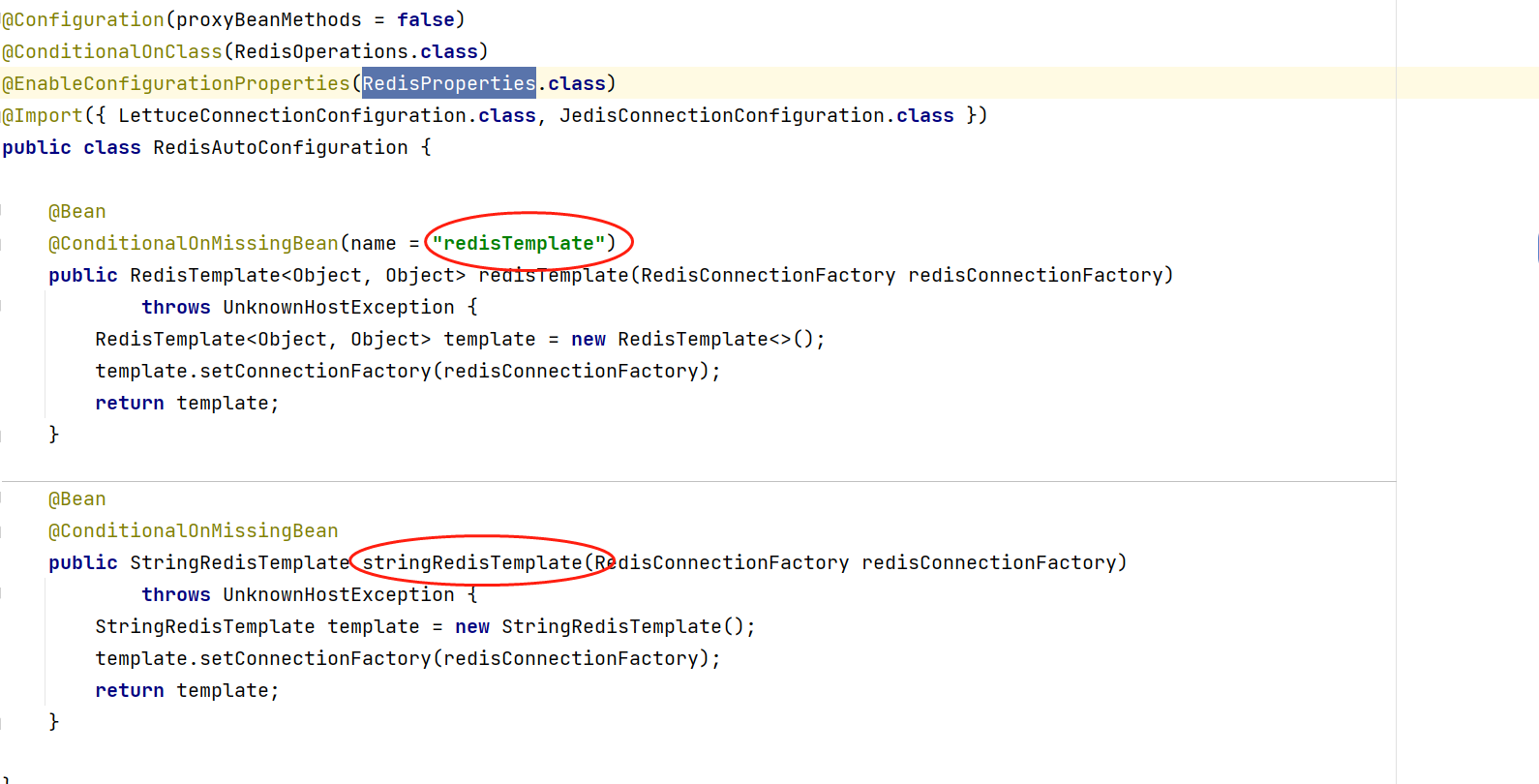This screenshot has height=784, width=1539.
Task: Click the circled stringRedisTemplate method name
Action: 471,562
